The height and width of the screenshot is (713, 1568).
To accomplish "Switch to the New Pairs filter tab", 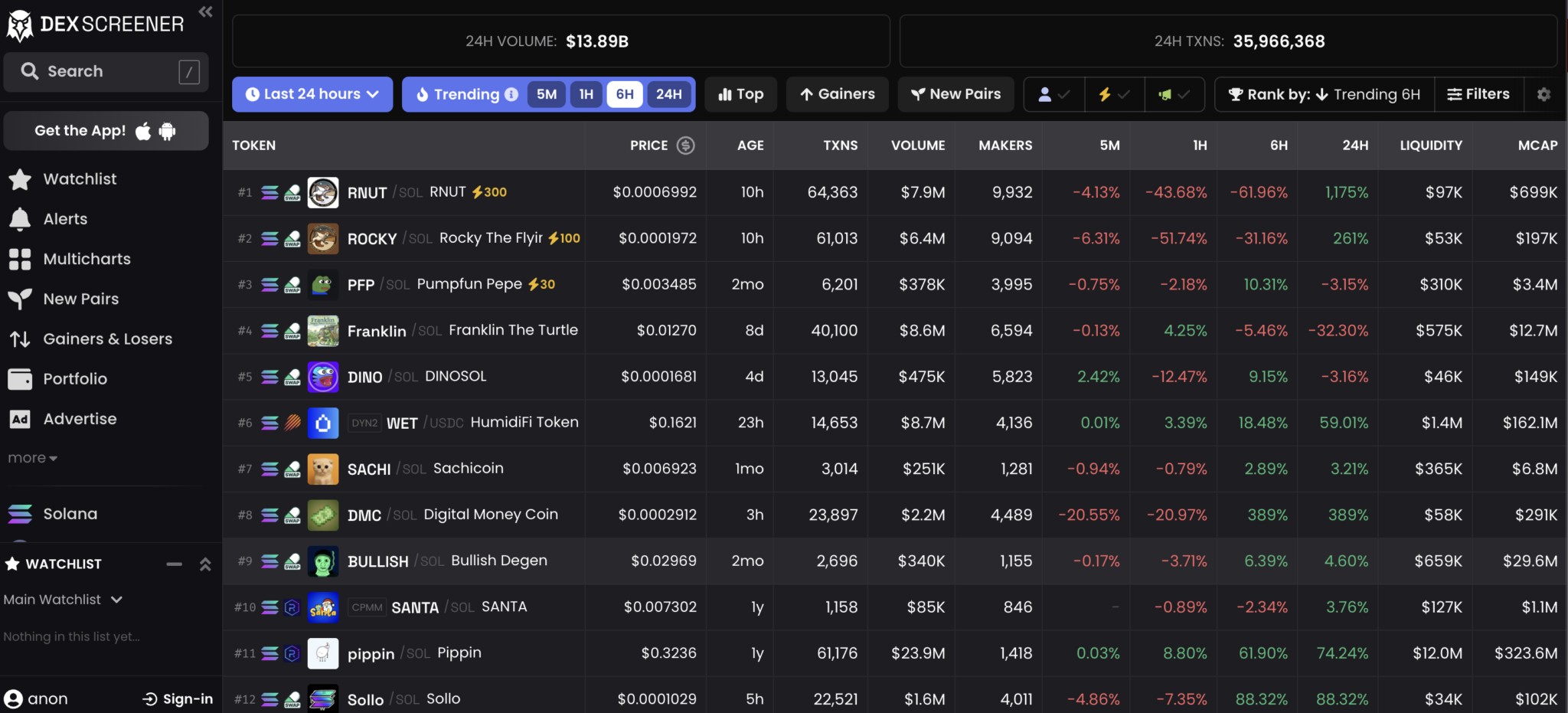I will click(x=955, y=94).
